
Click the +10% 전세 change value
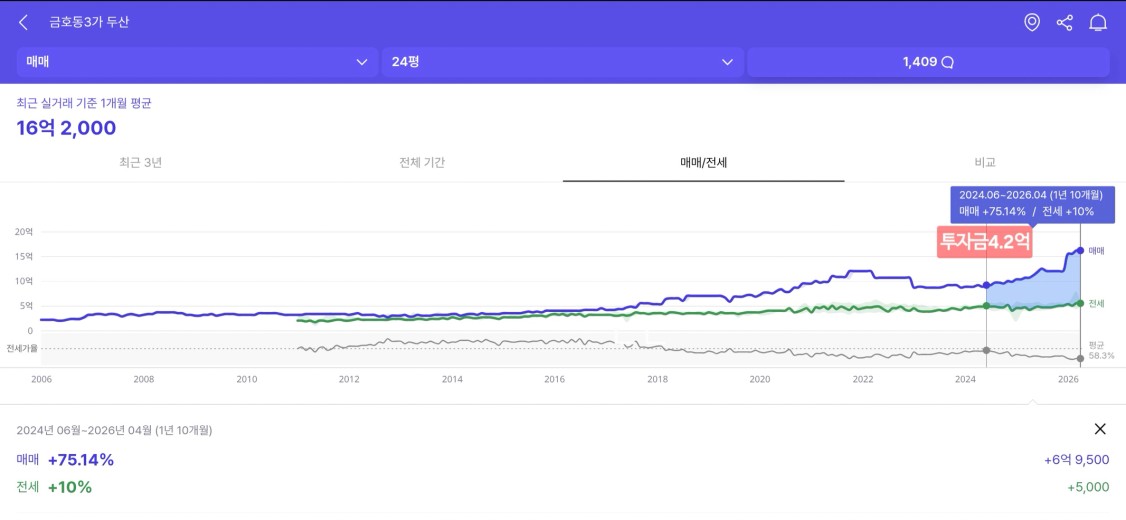pos(70,487)
